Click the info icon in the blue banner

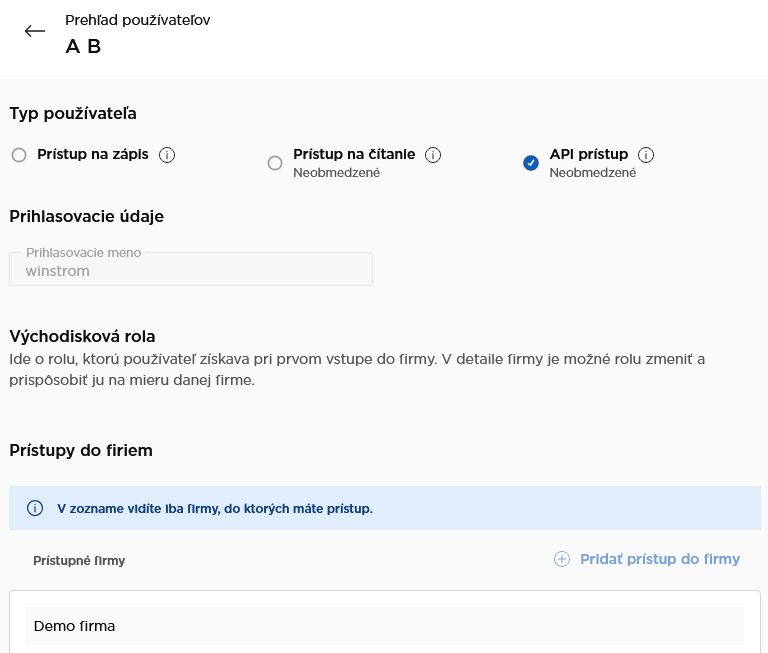pos(35,508)
